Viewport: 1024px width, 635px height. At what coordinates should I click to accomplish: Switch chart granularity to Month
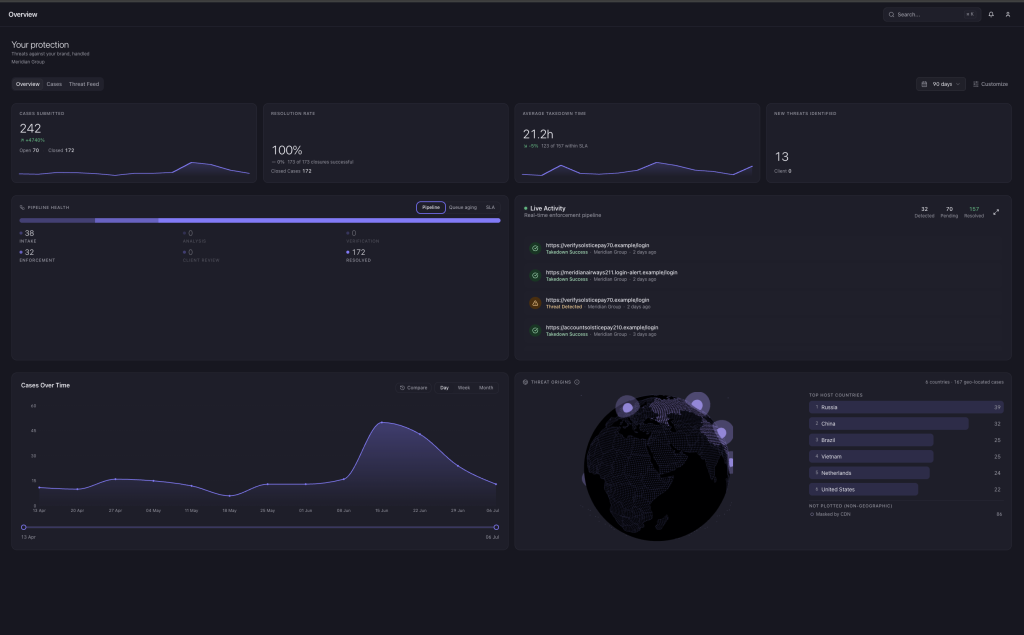(x=486, y=388)
